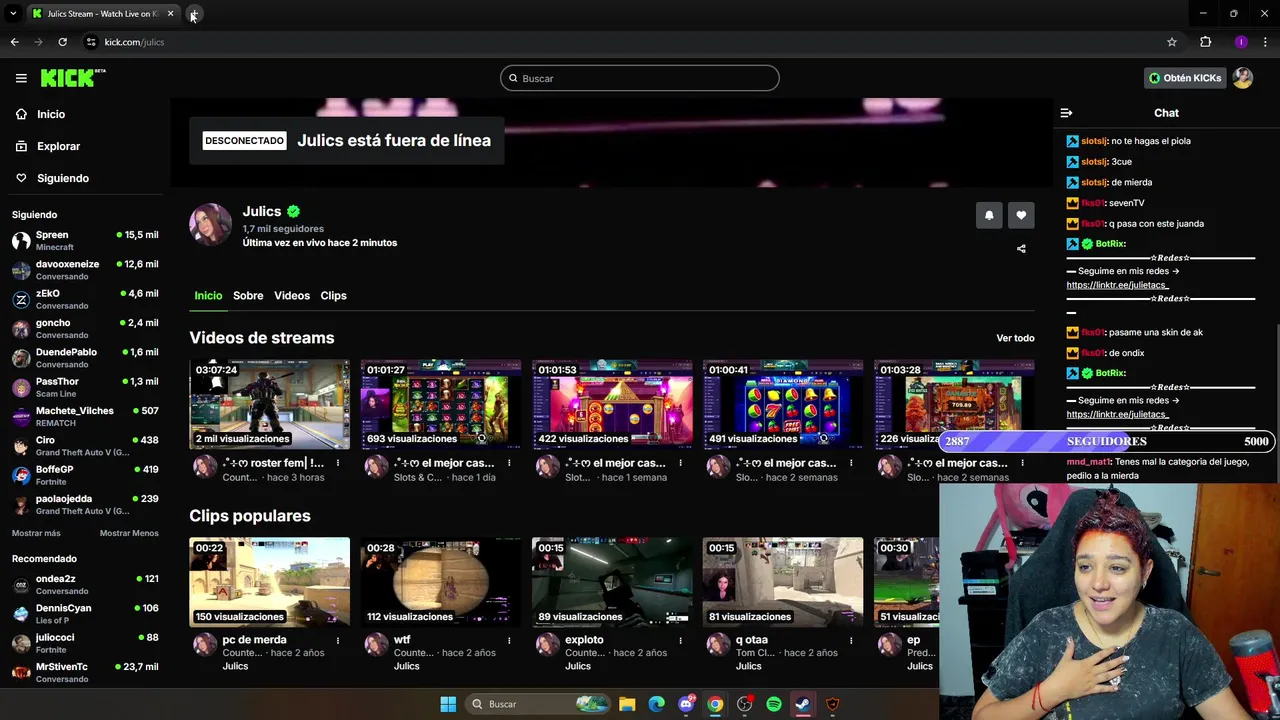This screenshot has height=720, width=1280.
Task: Bookmark this page with the star icon
Action: click(1172, 42)
